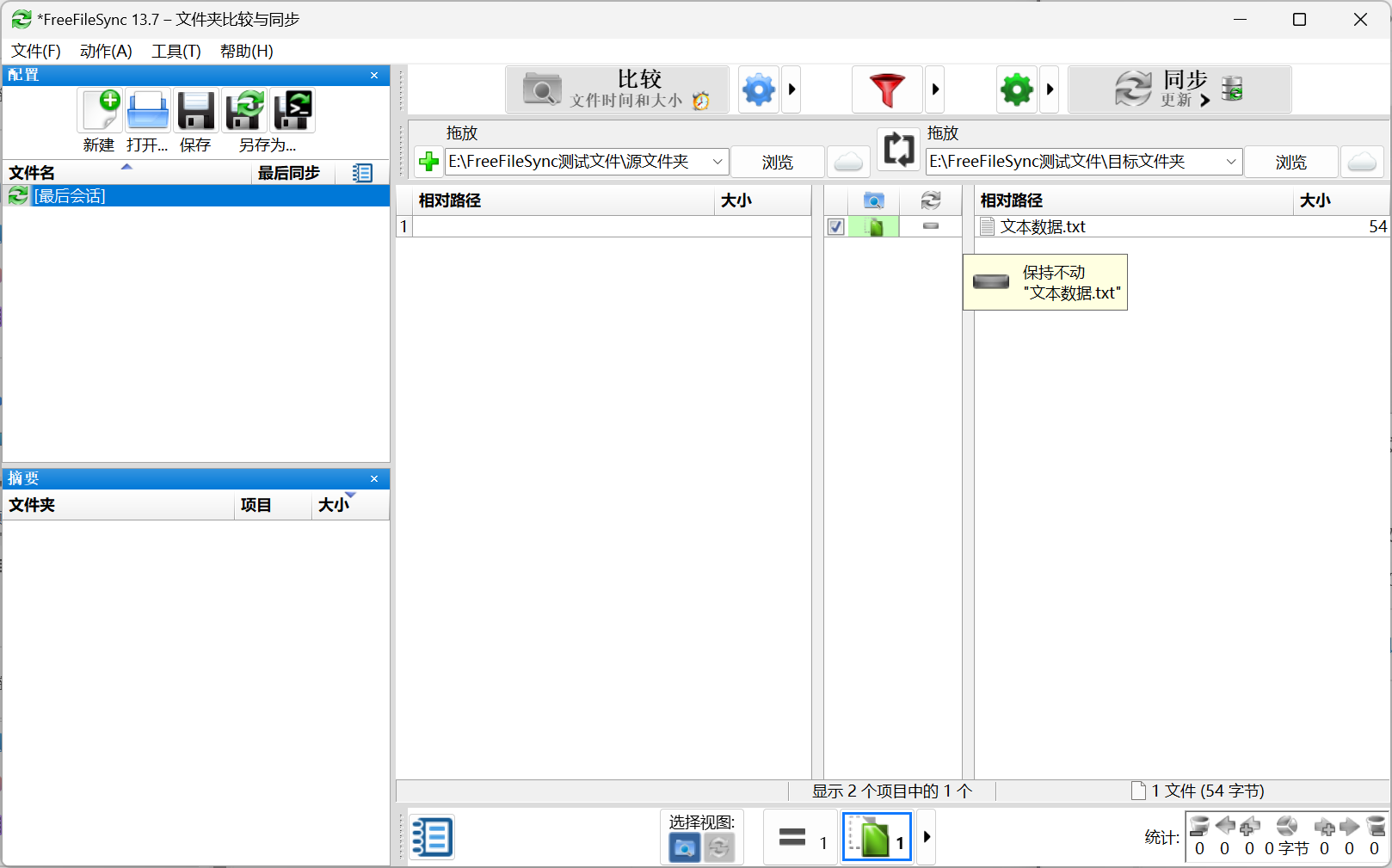The image size is (1392, 868).
Task: Open the 工具(T) menu
Action: tap(176, 52)
